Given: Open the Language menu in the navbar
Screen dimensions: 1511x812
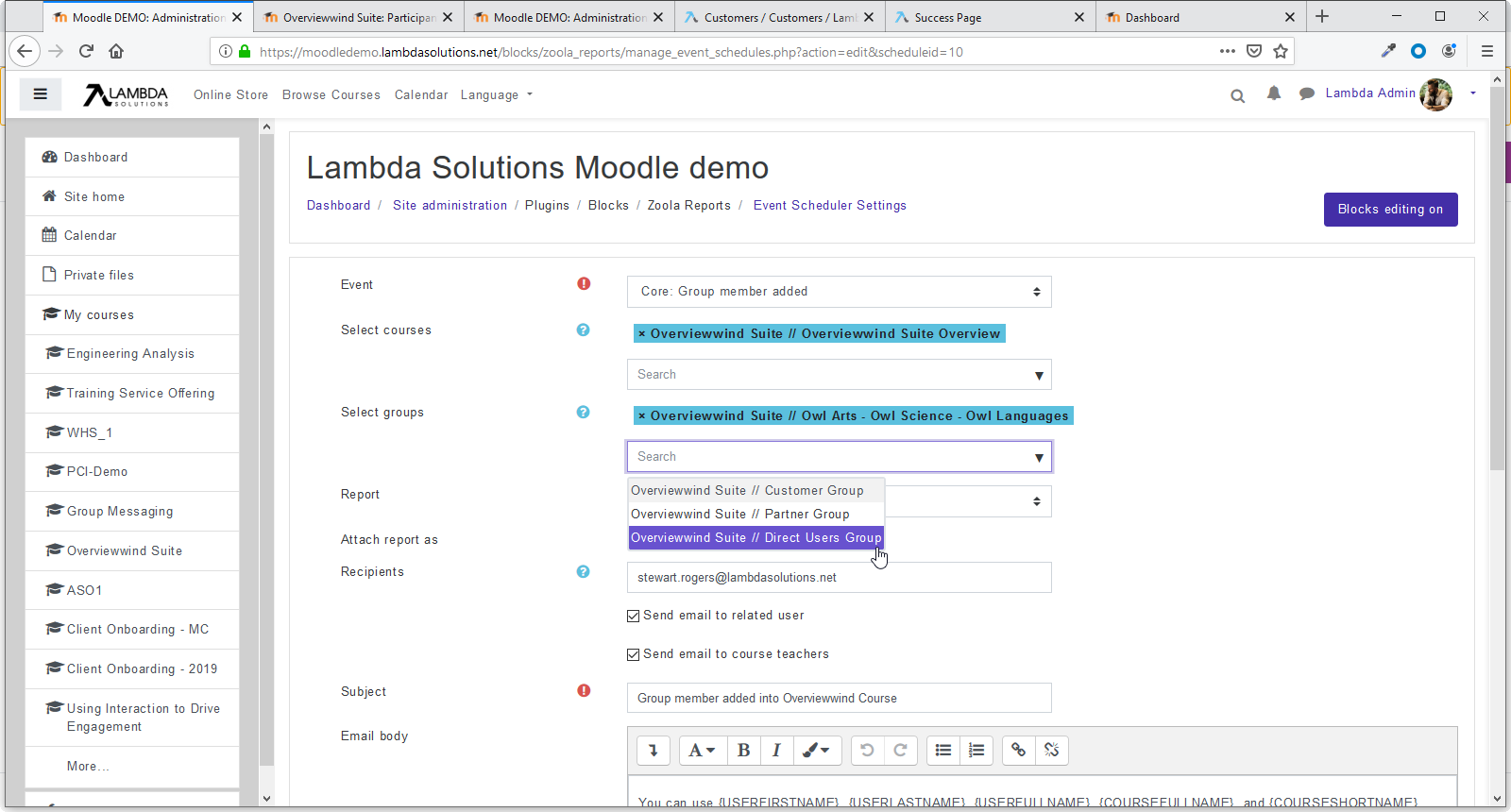Looking at the screenshot, I should point(497,94).
